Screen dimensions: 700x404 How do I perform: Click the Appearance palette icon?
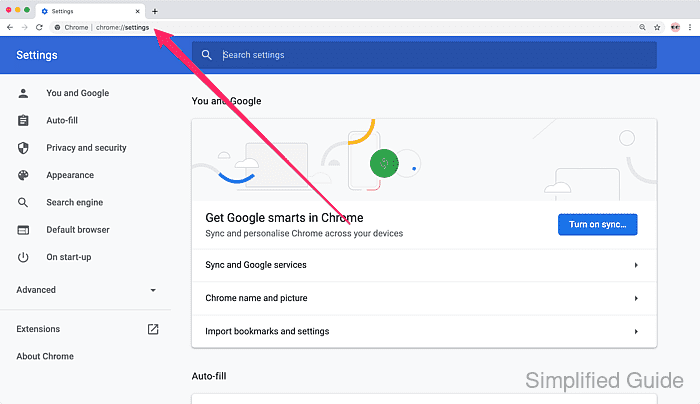coord(23,175)
